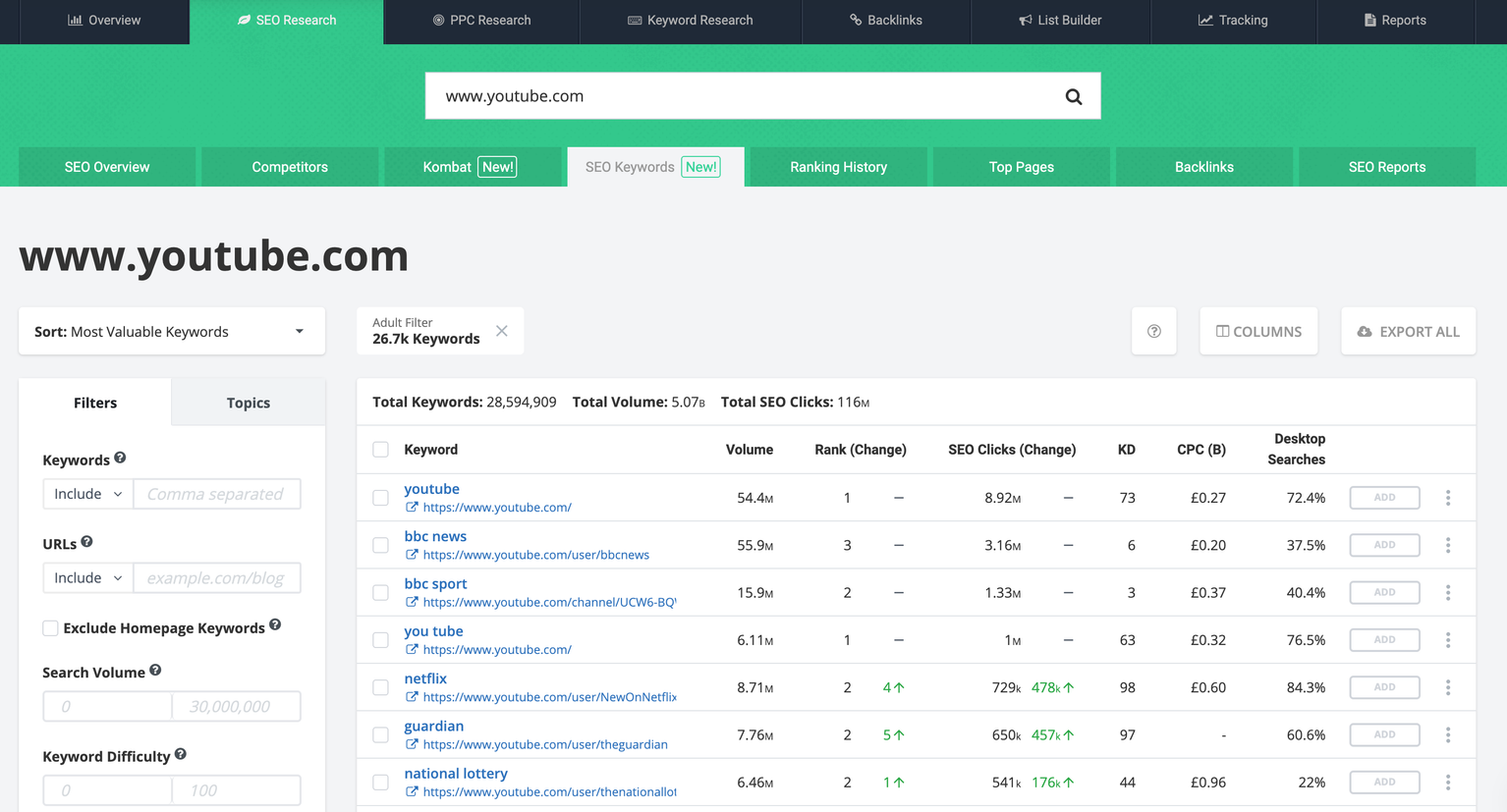
Task: Click the search magnifier icon
Action: tap(1073, 96)
